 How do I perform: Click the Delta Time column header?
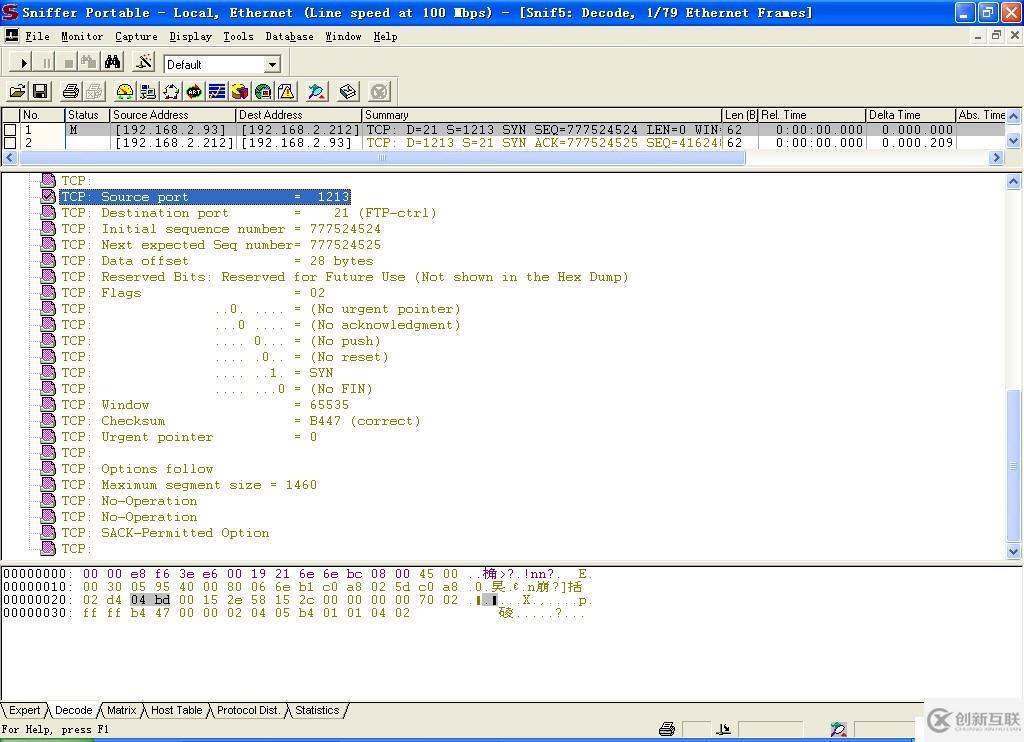coord(910,115)
